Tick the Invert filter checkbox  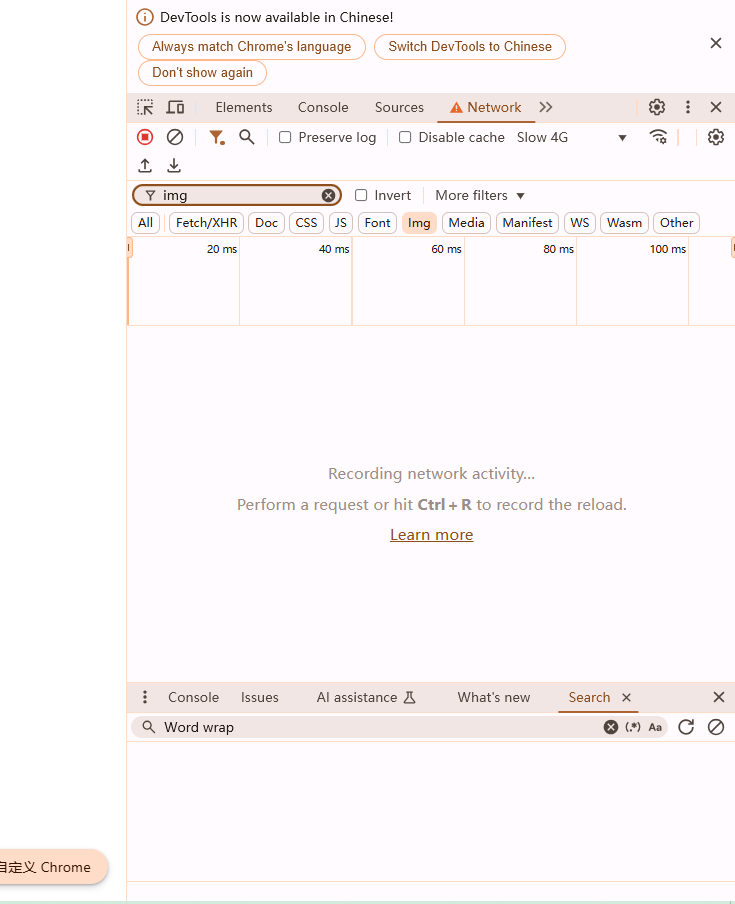(361, 195)
